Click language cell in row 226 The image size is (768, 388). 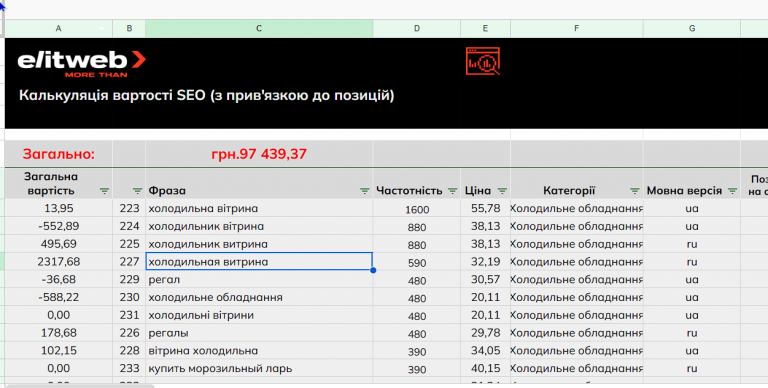pyautogui.click(x=692, y=333)
